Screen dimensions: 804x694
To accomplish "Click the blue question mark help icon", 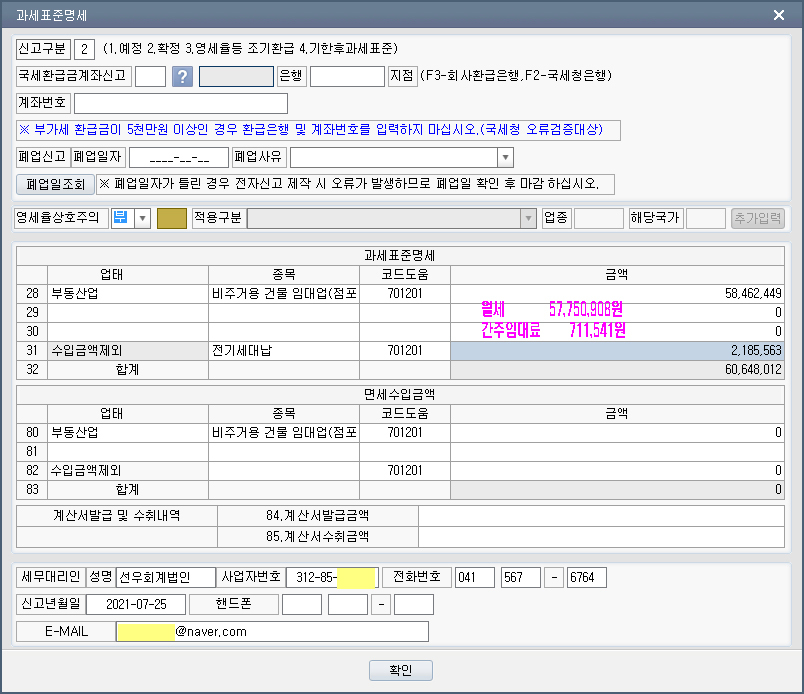I will tap(182, 77).
